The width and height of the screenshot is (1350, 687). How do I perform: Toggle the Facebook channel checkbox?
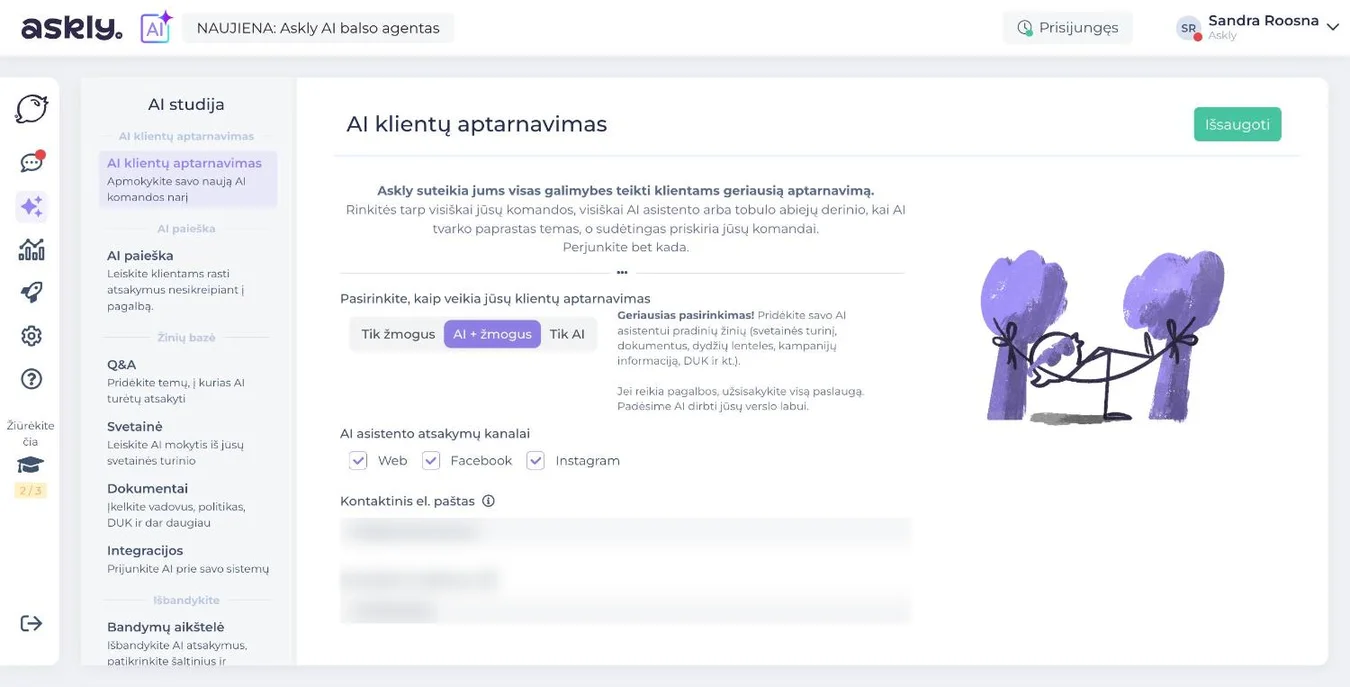tap(431, 460)
